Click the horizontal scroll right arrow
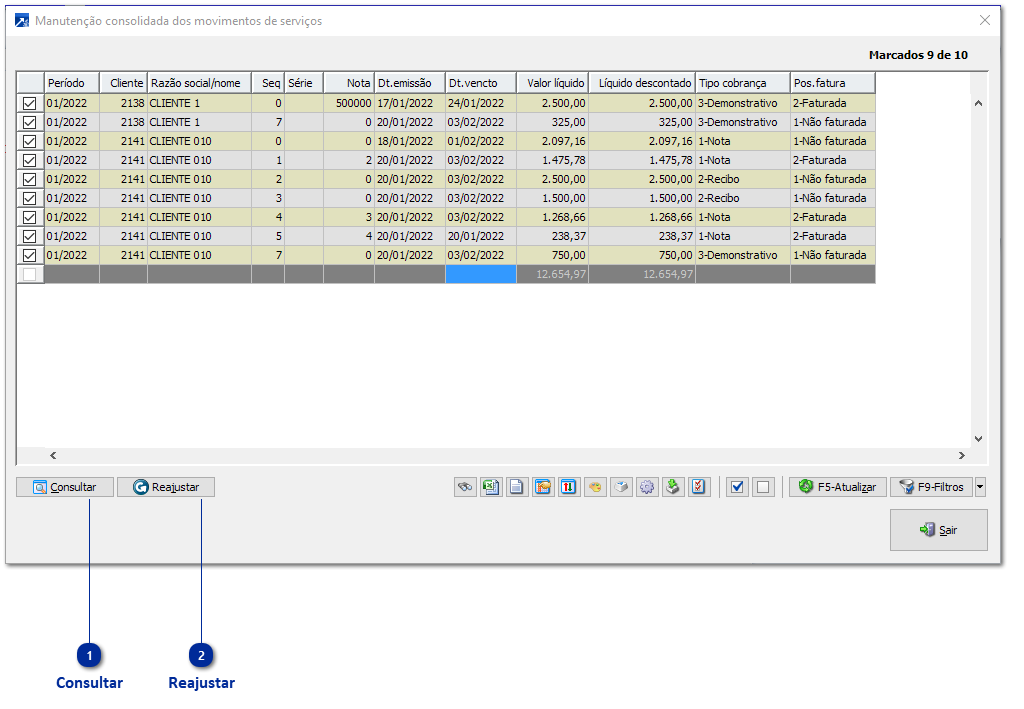Image resolution: width=1024 pixels, height=709 pixels. pyautogui.click(x=961, y=456)
